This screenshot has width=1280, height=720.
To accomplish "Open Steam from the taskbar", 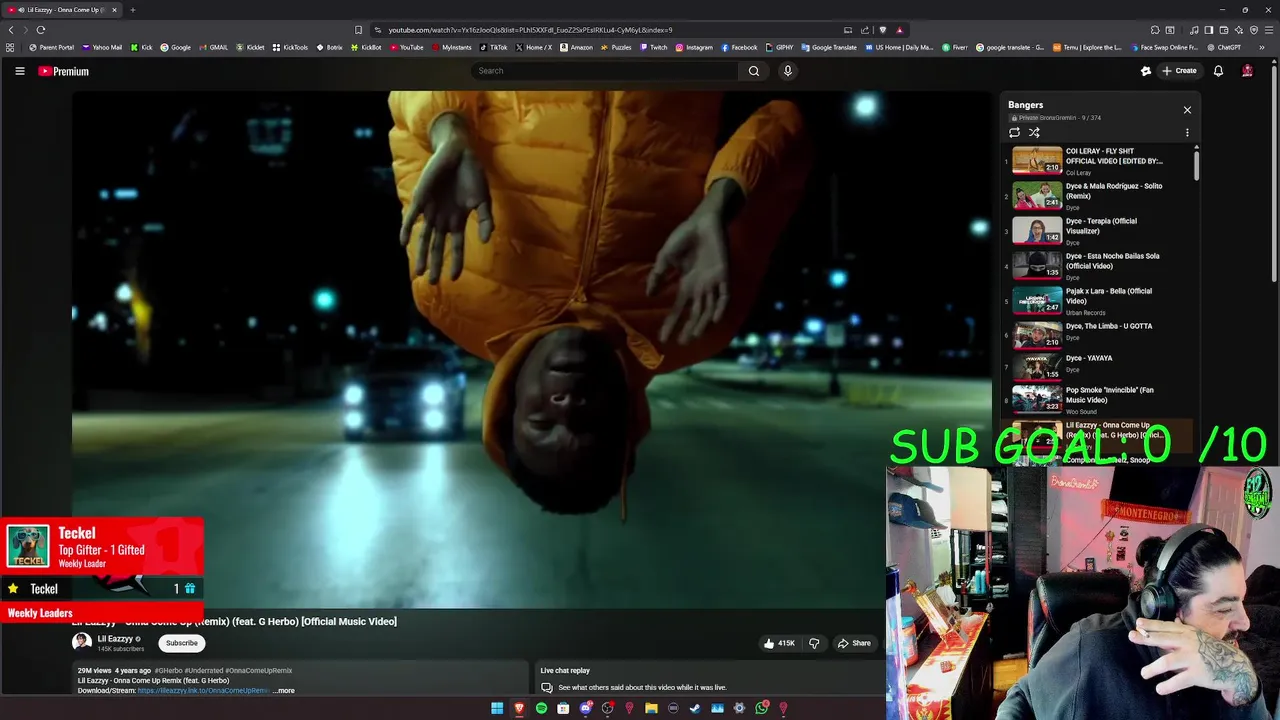I will (695, 709).
